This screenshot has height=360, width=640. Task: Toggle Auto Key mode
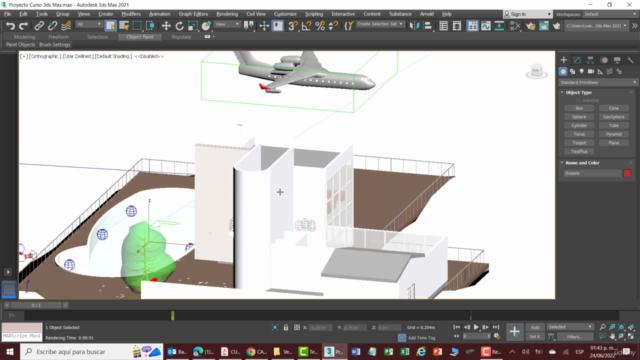coord(535,327)
